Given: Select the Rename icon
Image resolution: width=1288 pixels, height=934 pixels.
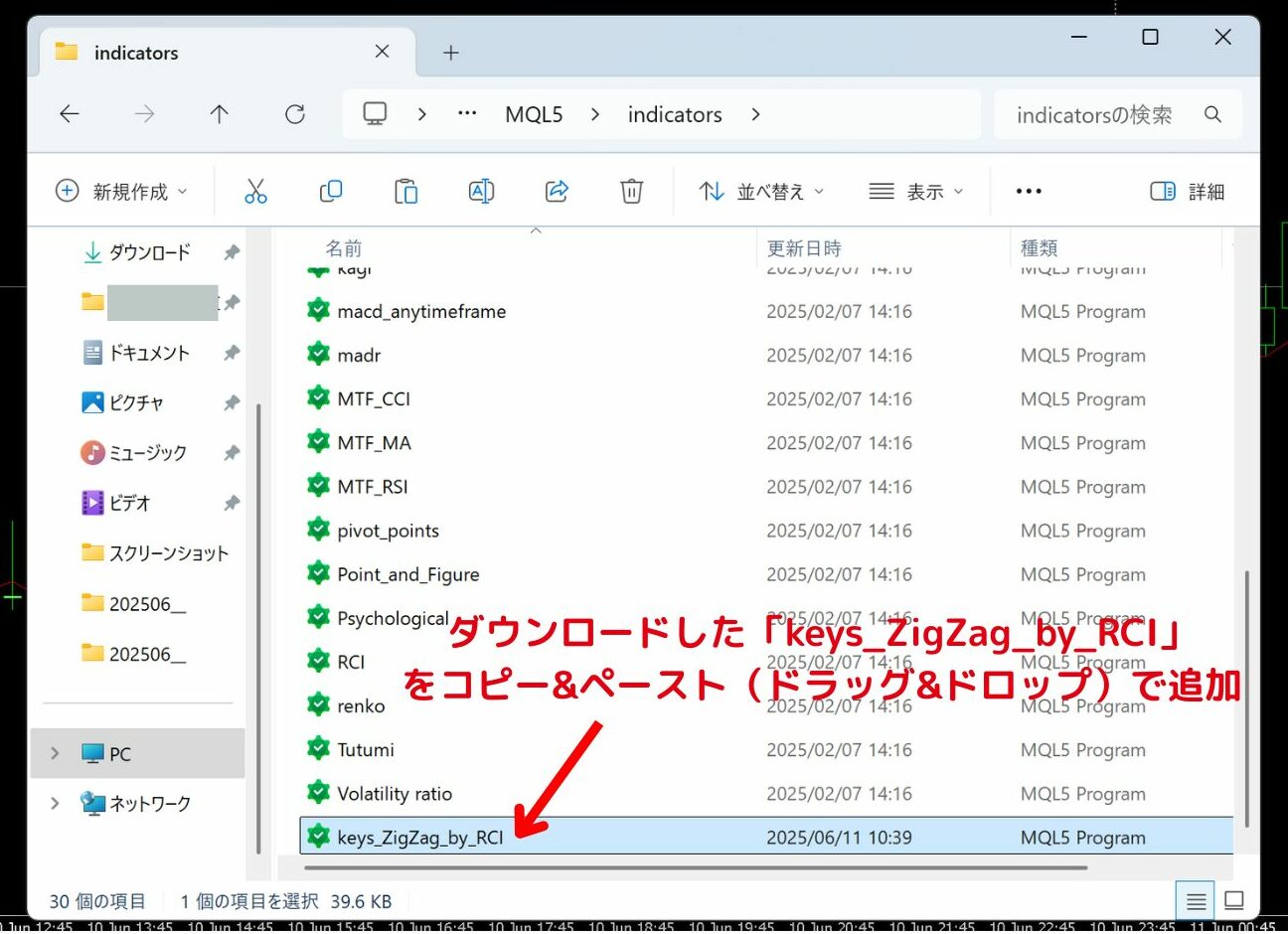Looking at the screenshot, I should (x=481, y=191).
